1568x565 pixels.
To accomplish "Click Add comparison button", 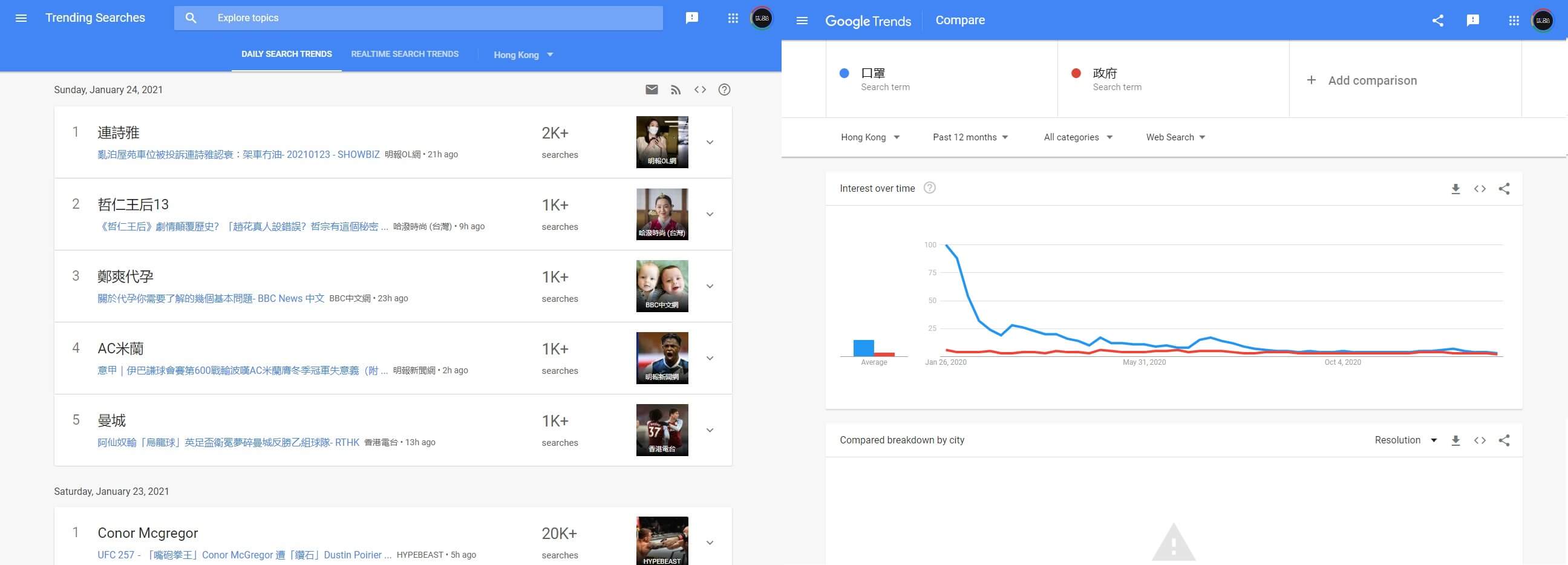I will [1362, 80].
